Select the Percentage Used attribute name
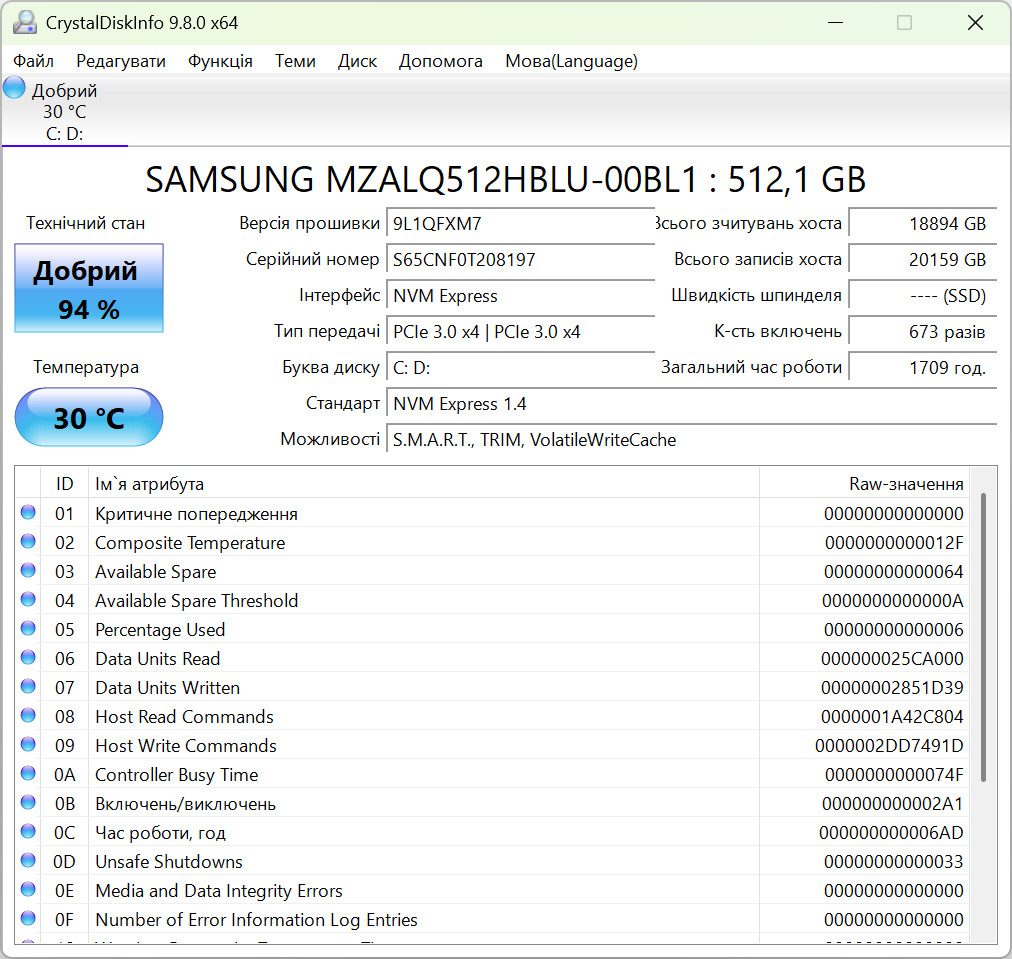Viewport: 1012px width, 959px height. point(160,631)
